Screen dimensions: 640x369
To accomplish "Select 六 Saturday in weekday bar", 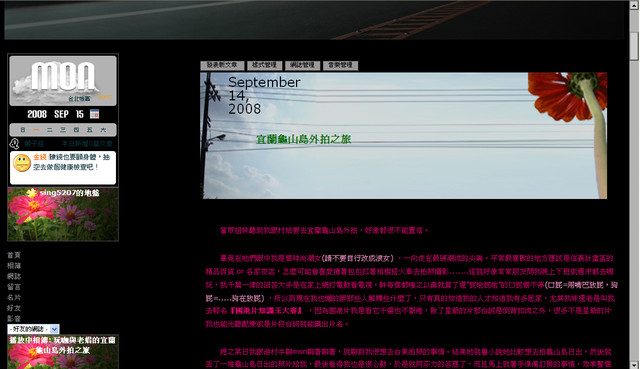I will click(103, 130).
